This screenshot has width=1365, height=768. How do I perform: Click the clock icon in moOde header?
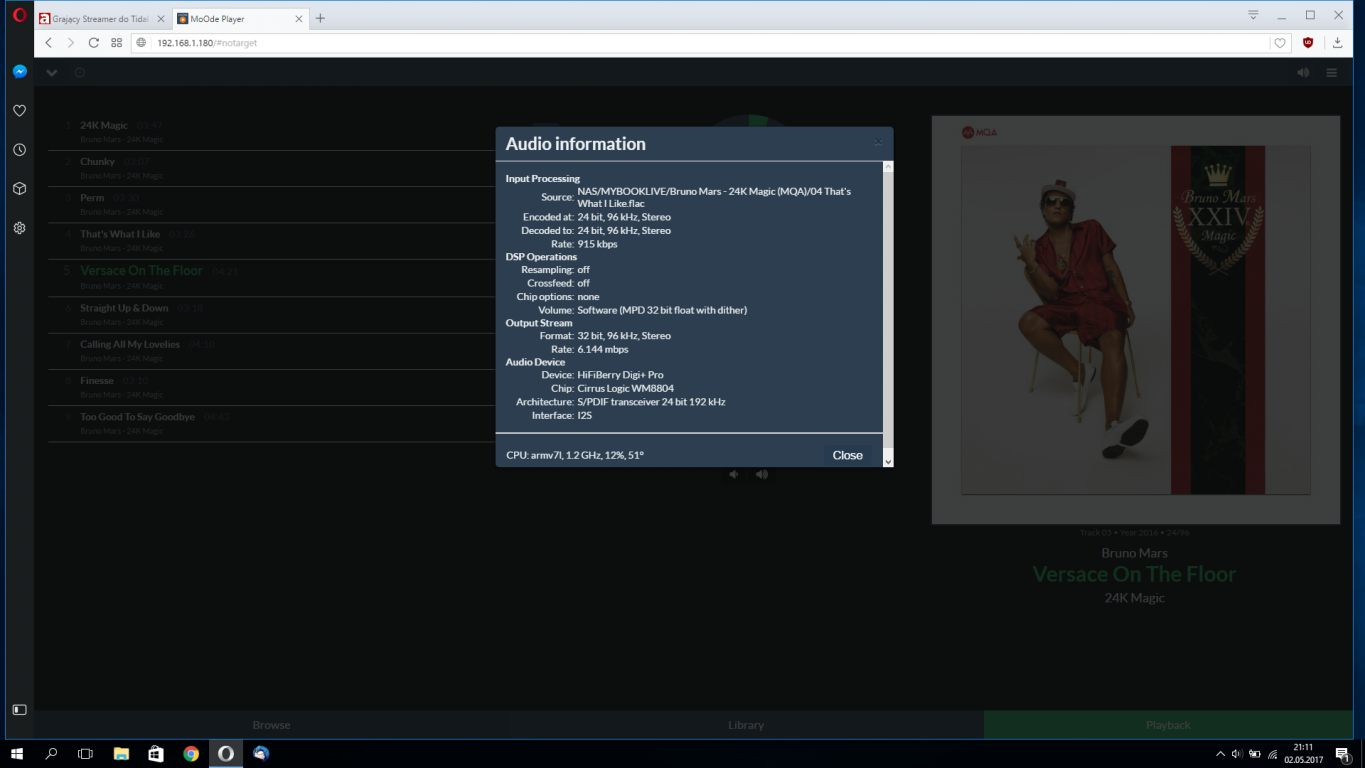point(80,73)
